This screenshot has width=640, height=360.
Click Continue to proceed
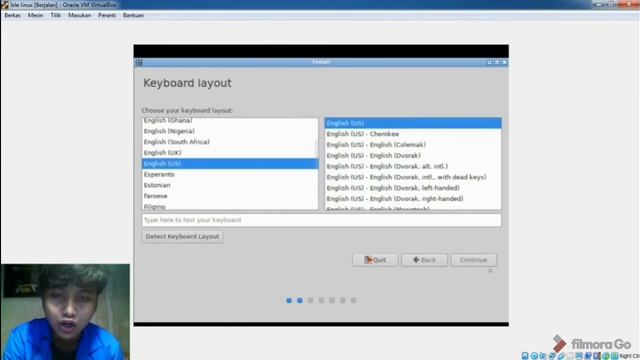pos(473,260)
